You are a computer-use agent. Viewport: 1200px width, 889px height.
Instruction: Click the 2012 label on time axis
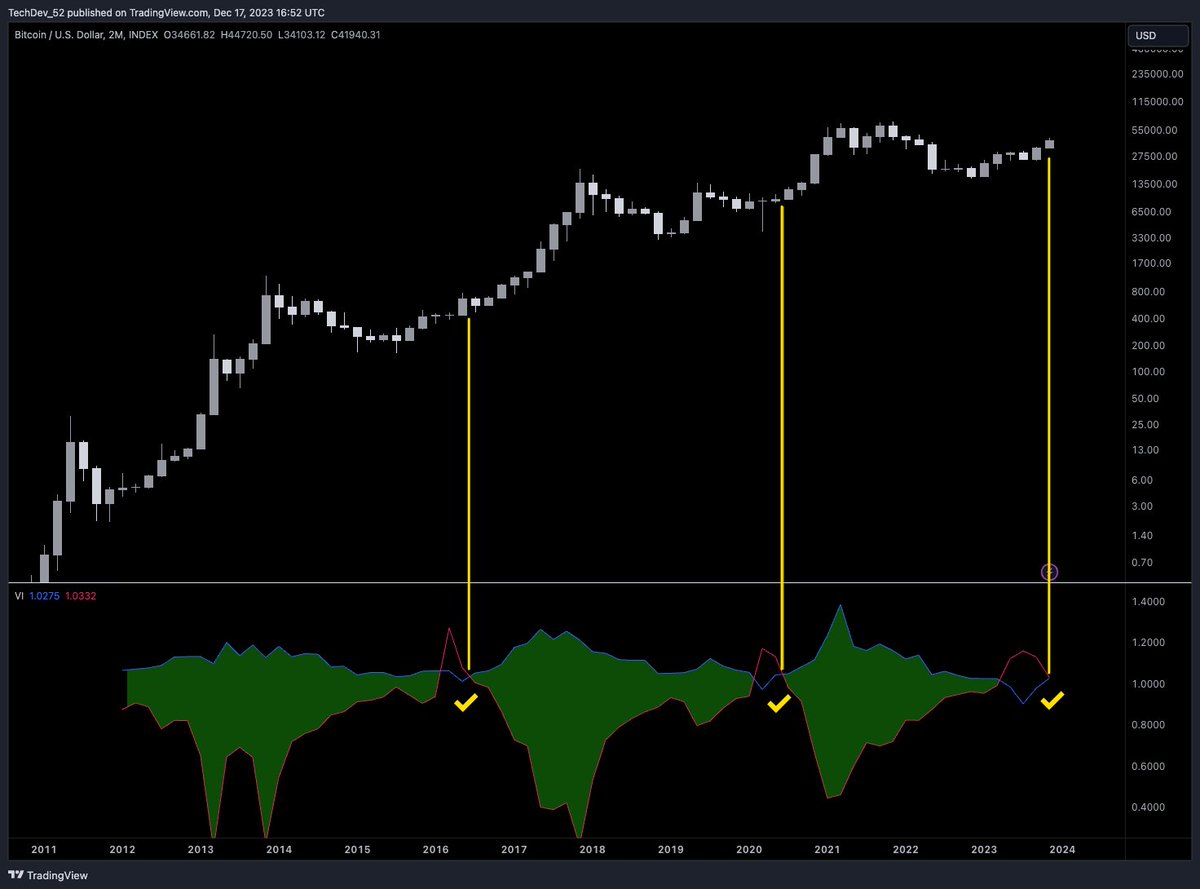coord(122,849)
